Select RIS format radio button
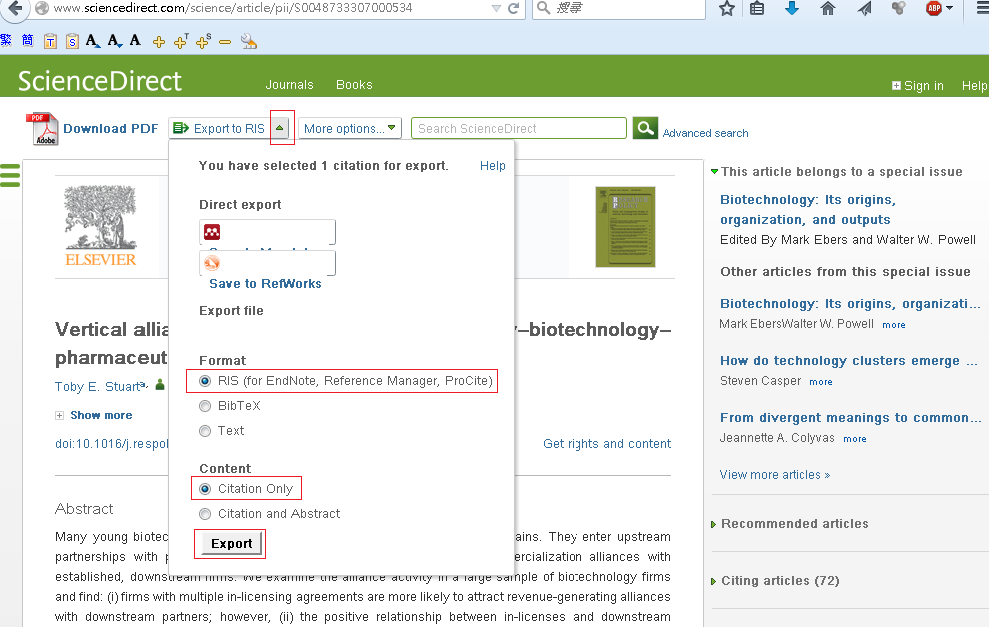This screenshot has width=989, height=627. [x=205, y=381]
